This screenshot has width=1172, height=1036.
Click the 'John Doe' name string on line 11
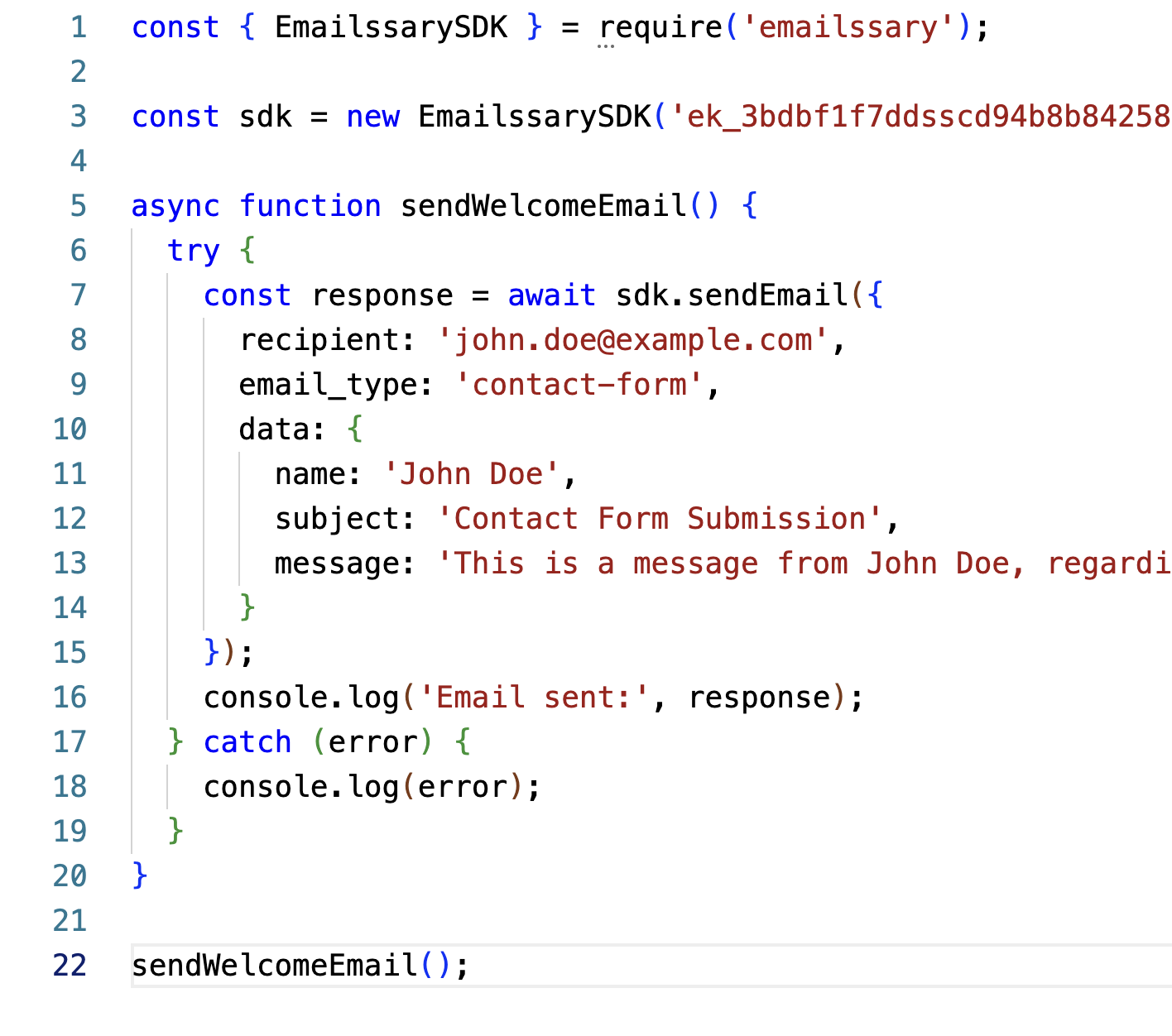pyautogui.click(x=472, y=474)
